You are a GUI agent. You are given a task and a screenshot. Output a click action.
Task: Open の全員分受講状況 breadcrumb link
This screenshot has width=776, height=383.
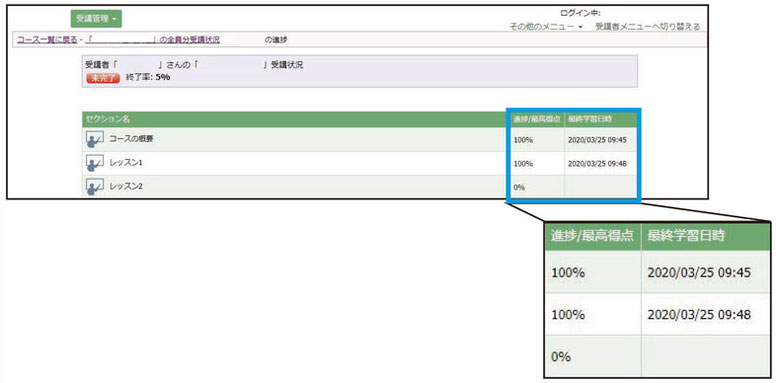click(x=152, y=40)
